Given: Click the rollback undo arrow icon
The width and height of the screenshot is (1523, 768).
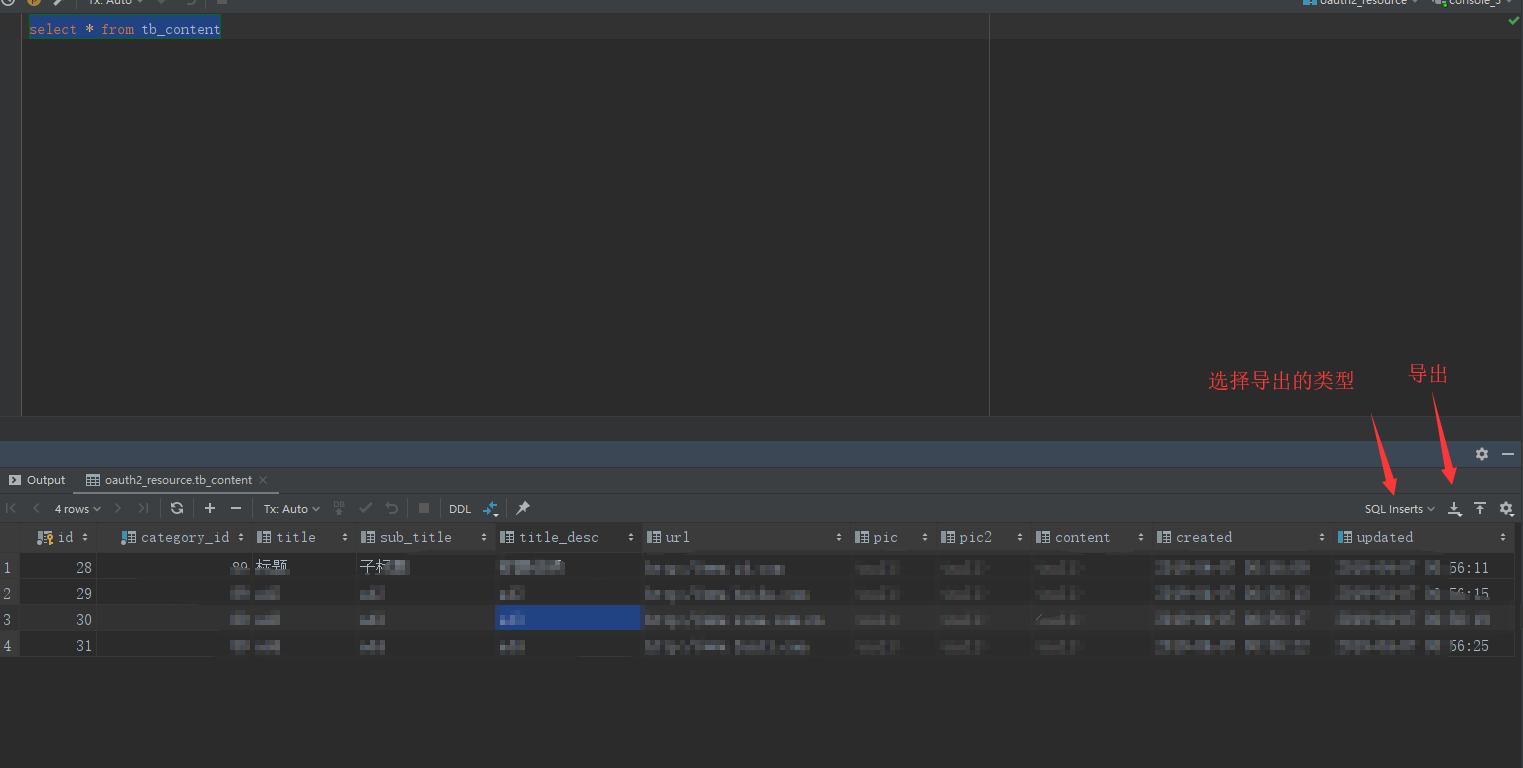Looking at the screenshot, I should 392,509.
